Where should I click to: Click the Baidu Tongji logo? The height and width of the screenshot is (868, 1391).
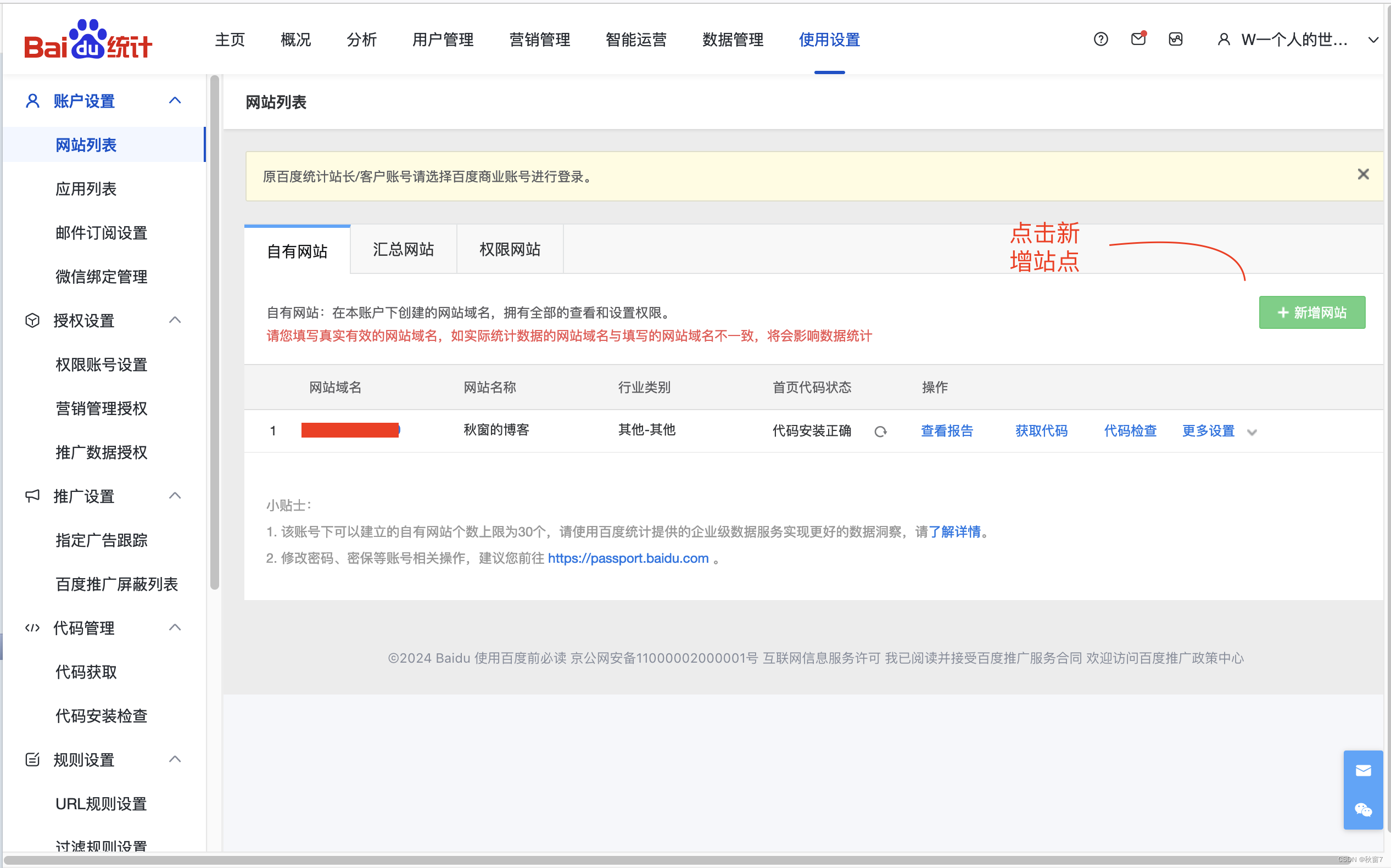tap(88, 40)
